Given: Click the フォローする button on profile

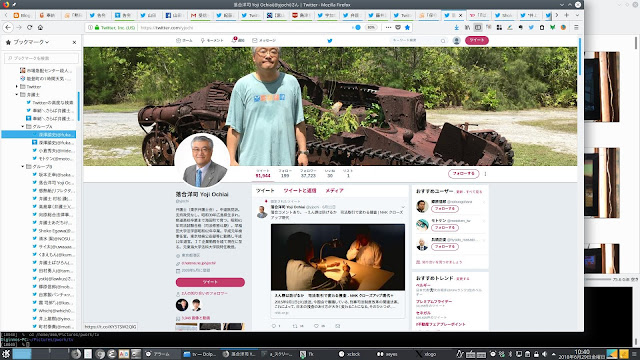Looking at the screenshot, I should coord(463,173).
